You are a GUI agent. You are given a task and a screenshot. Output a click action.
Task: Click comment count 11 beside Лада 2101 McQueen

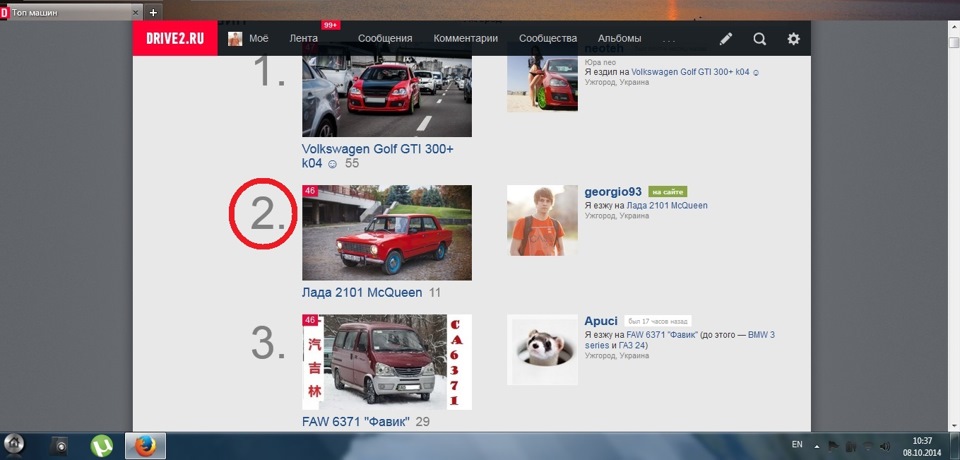coord(435,293)
